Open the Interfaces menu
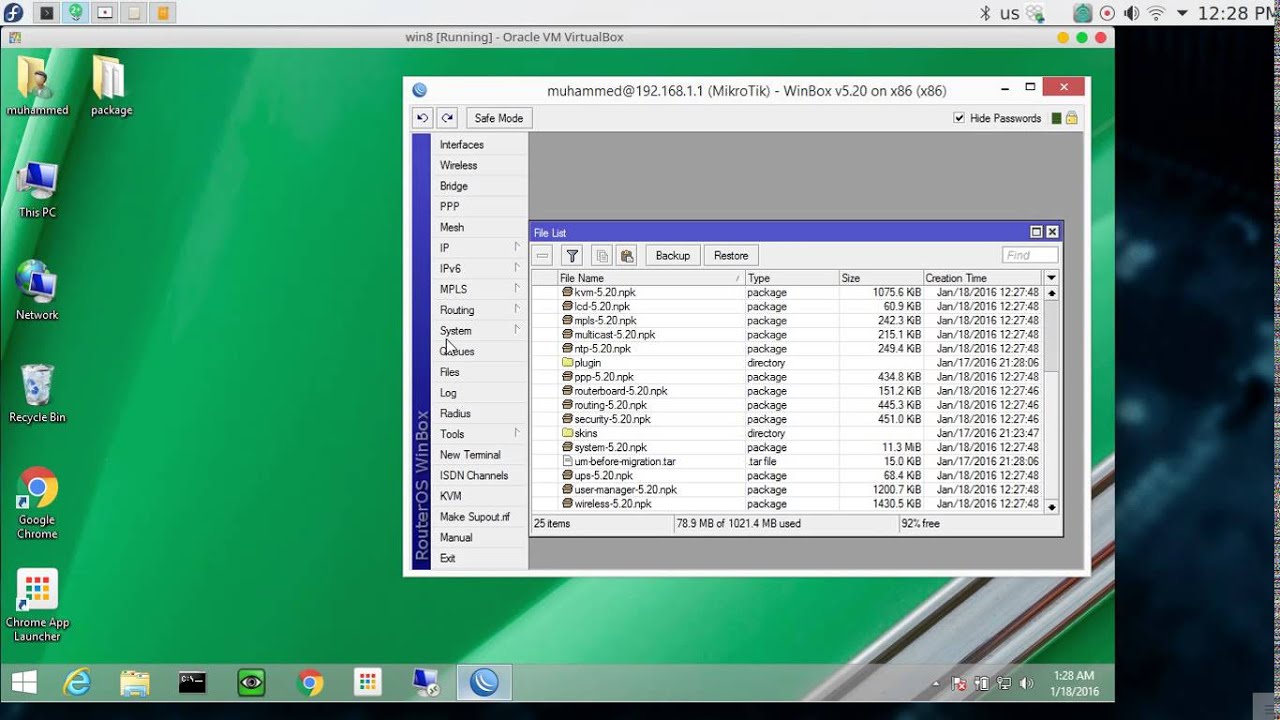The image size is (1280, 720). [x=462, y=145]
